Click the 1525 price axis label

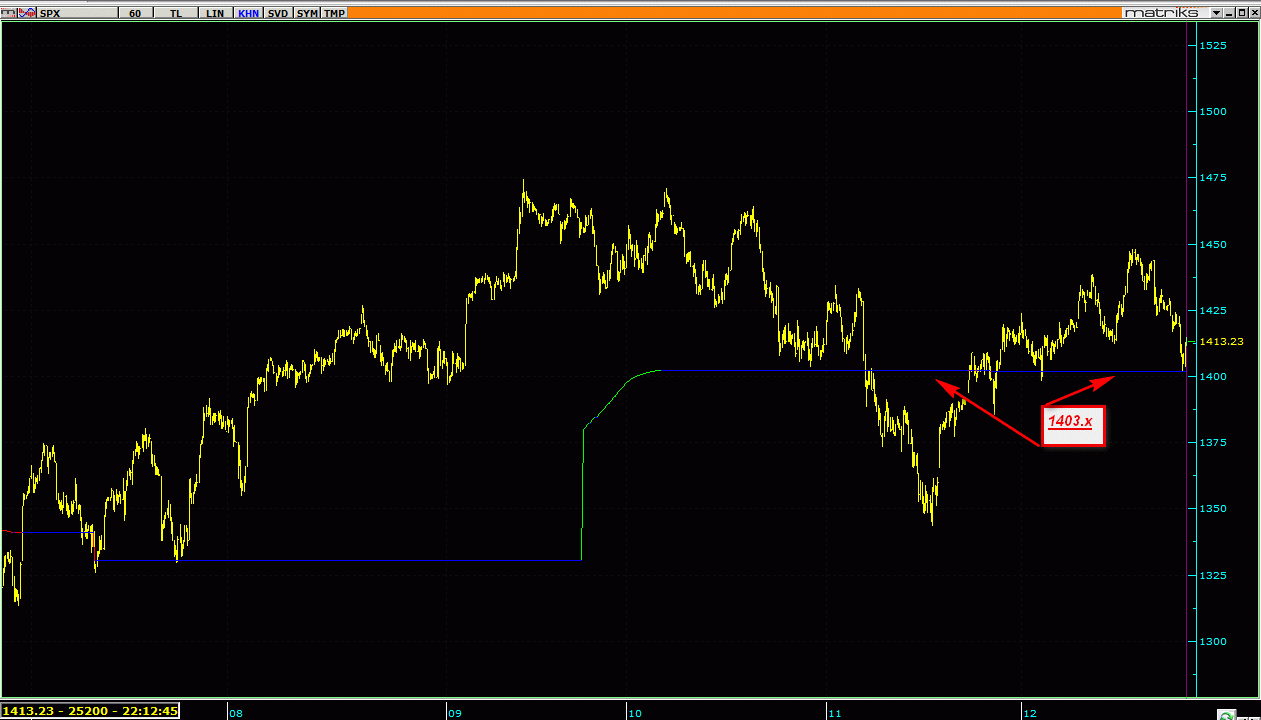1213,46
